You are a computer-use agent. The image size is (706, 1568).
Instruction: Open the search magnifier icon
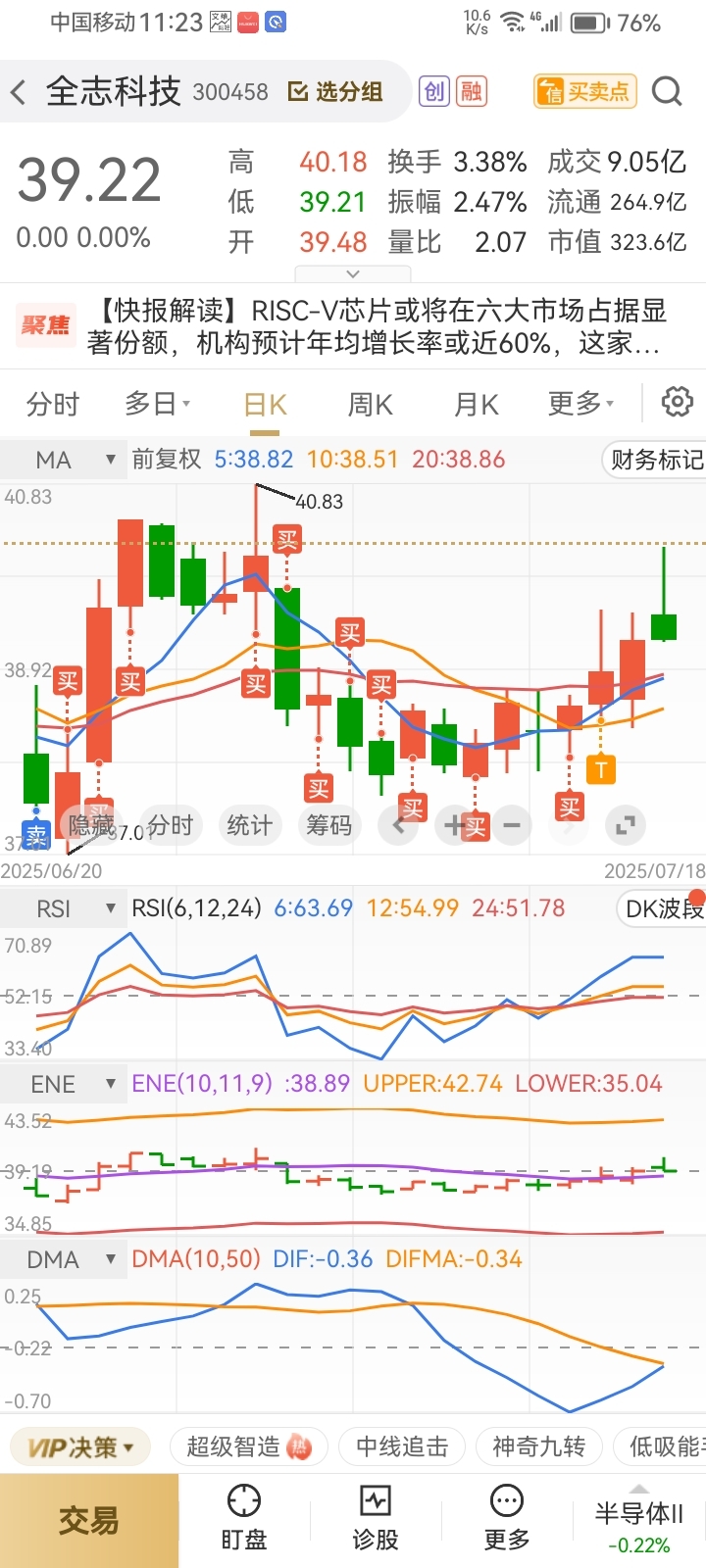coord(667,91)
